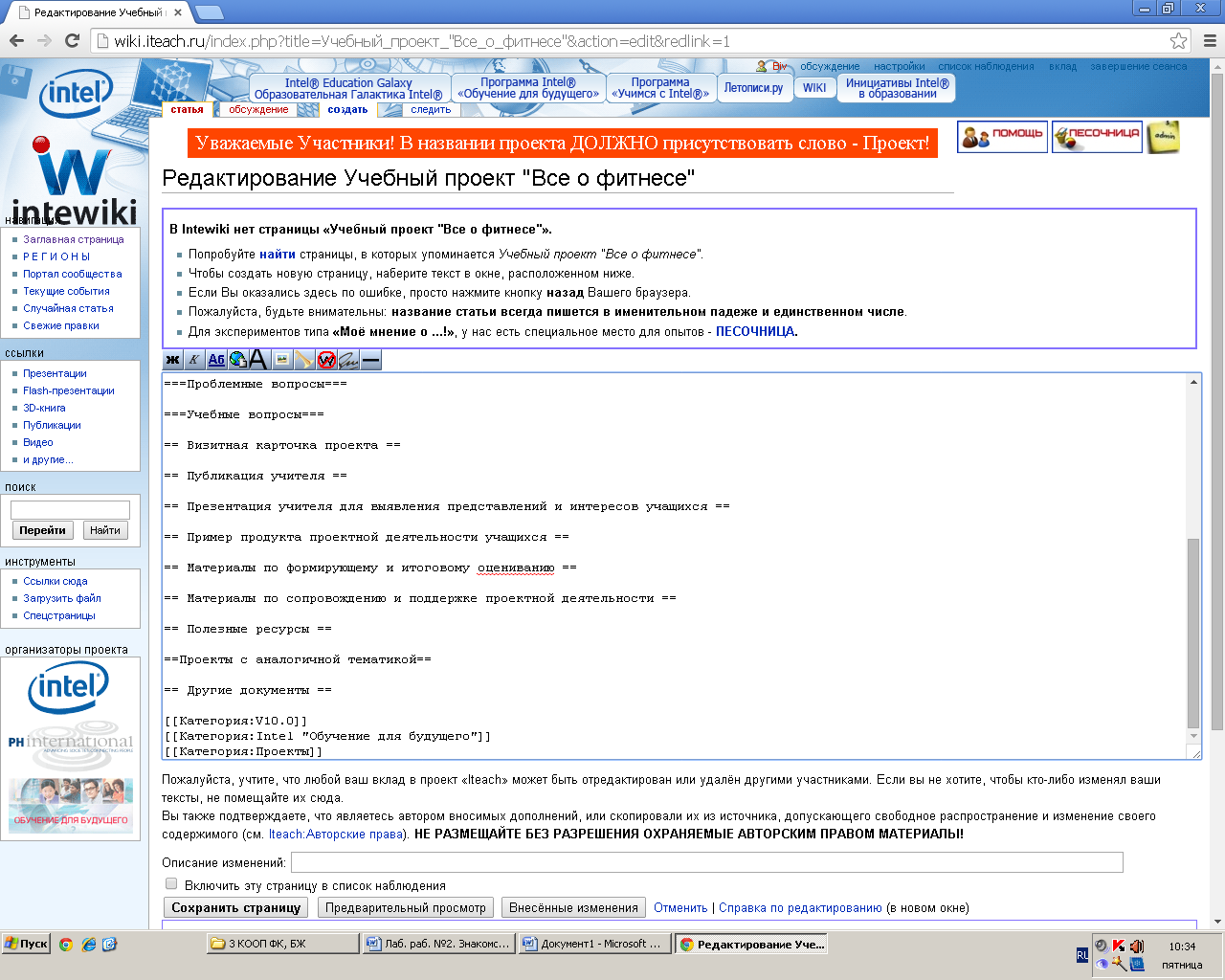Open Flash-презентации sidebar link

pos(69,390)
